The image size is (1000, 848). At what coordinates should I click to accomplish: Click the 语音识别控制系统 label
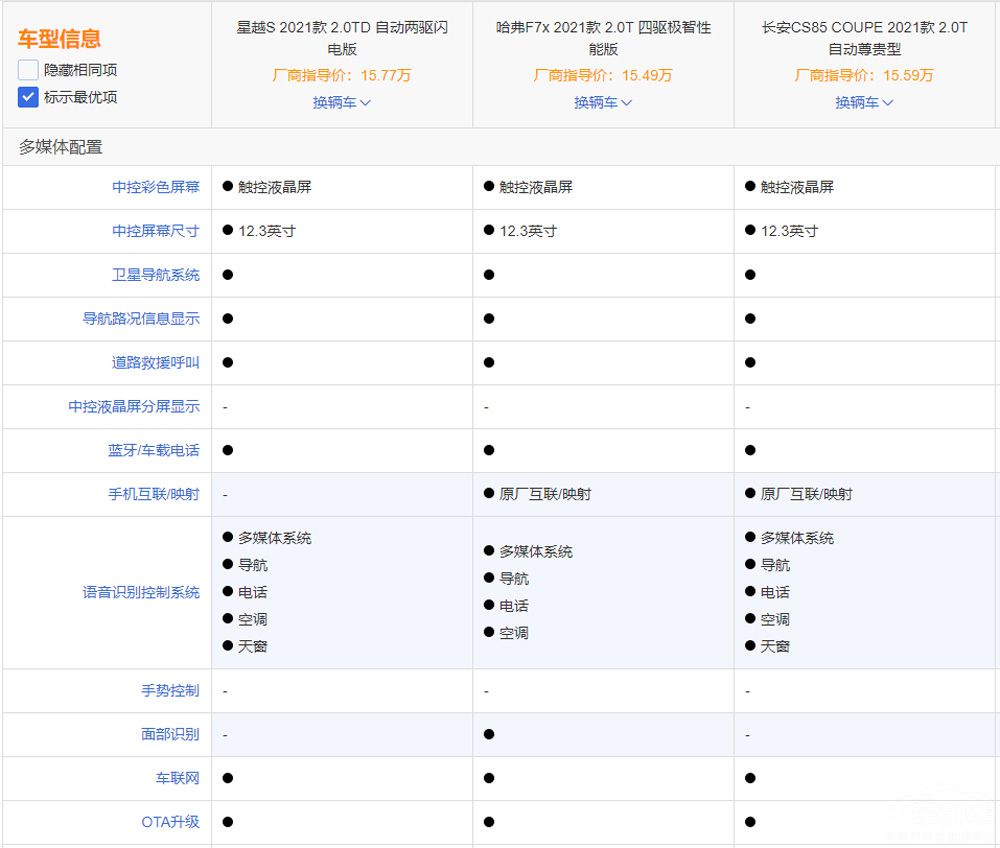(x=141, y=592)
